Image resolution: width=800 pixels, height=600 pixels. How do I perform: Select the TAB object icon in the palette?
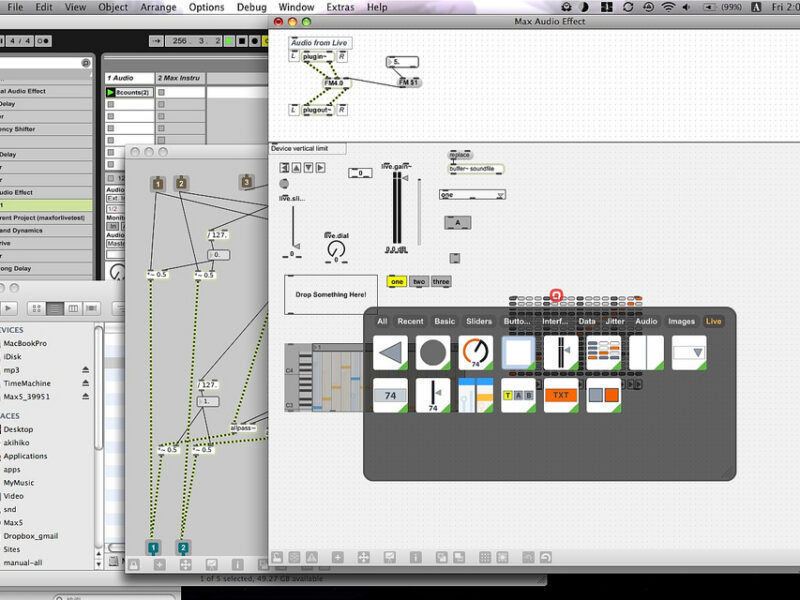coord(518,395)
